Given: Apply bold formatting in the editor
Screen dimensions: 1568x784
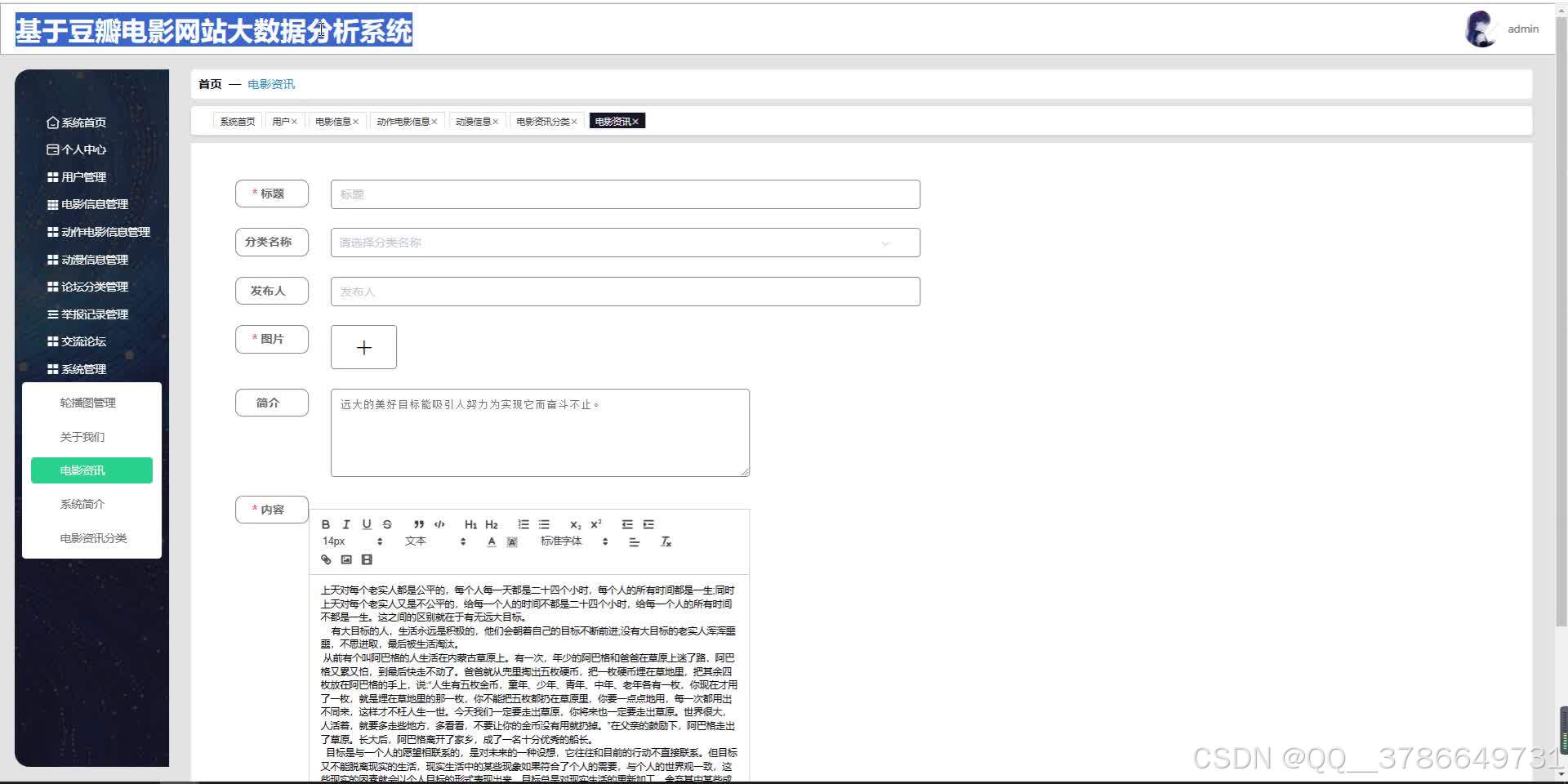Looking at the screenshot, I should (326, 524).
